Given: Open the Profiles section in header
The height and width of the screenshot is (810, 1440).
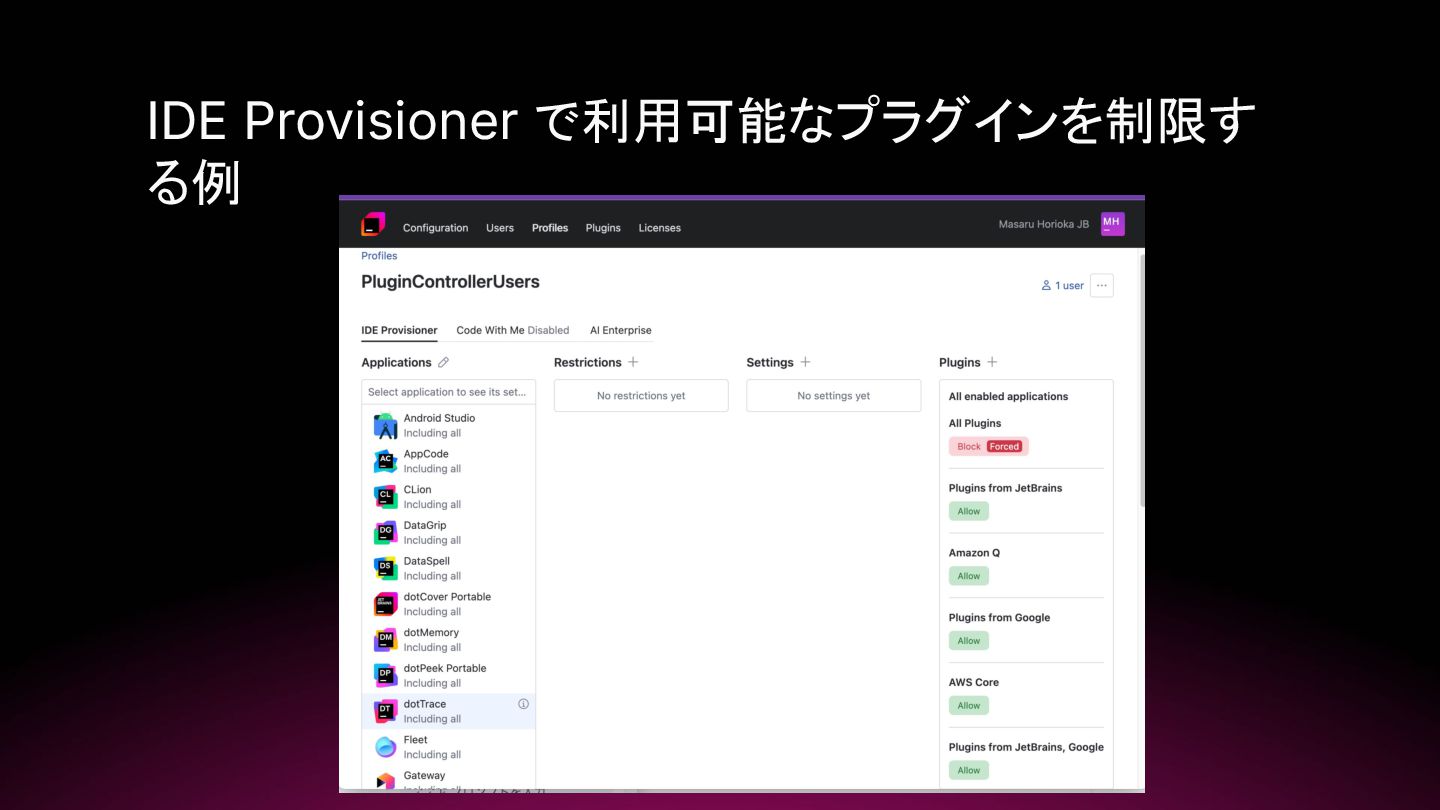Looking at the screenshot, I should tap(550, 228).
